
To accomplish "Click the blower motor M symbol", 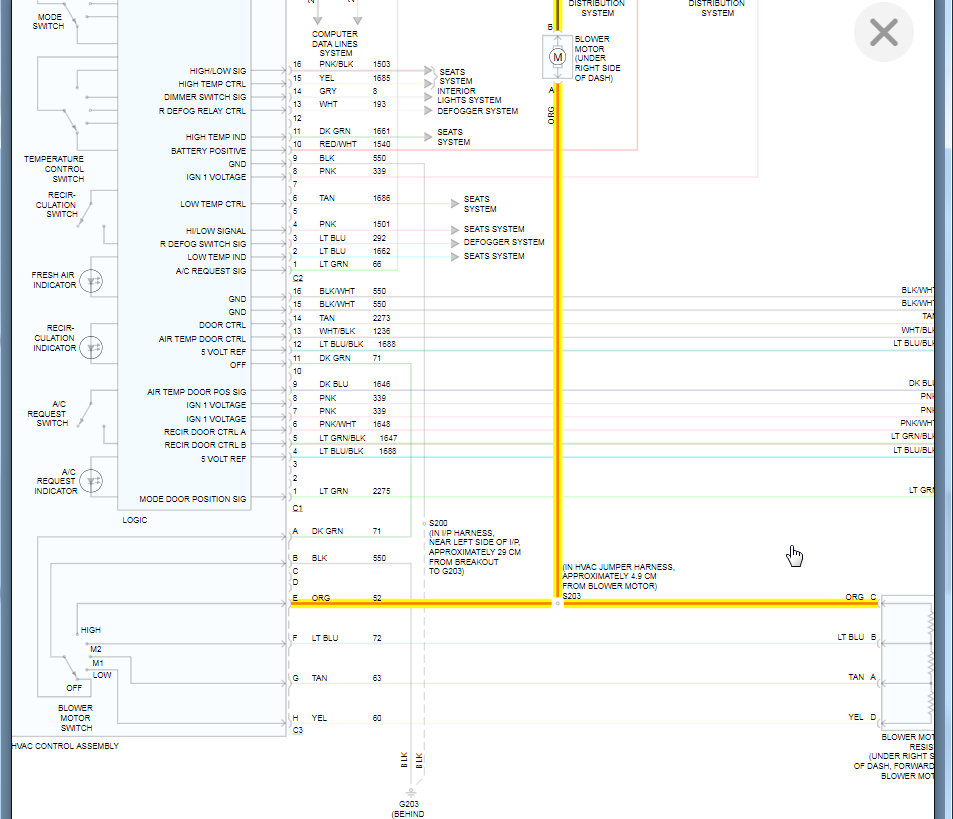I will 557,57.
